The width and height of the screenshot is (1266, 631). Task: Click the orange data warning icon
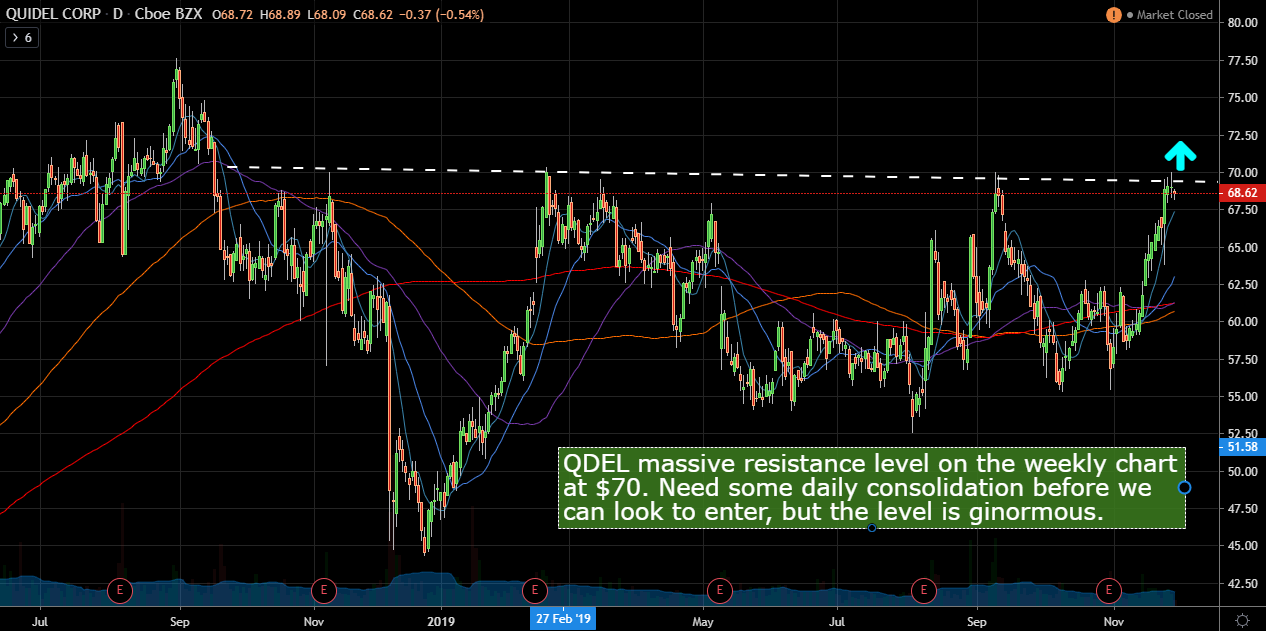point(1113,15)
